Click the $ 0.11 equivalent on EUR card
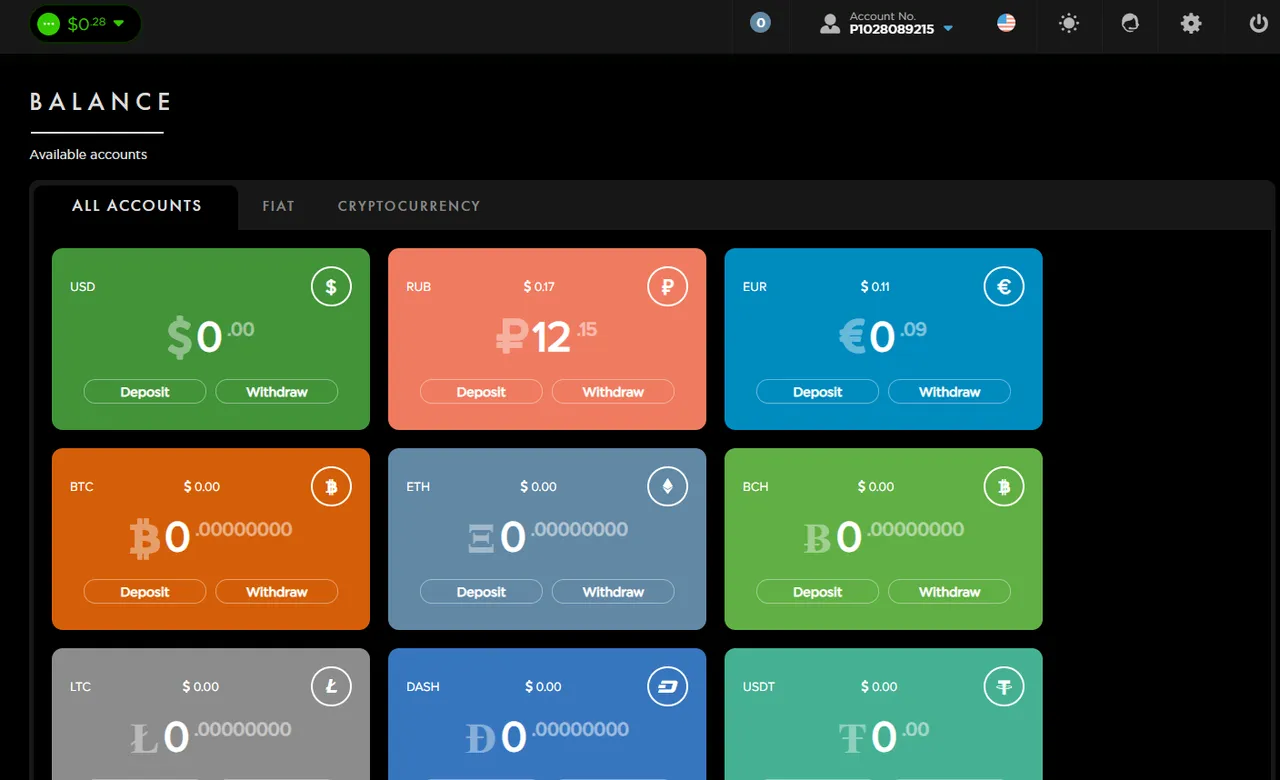The height and width of the screenshot is (780, 1280). 875,287
